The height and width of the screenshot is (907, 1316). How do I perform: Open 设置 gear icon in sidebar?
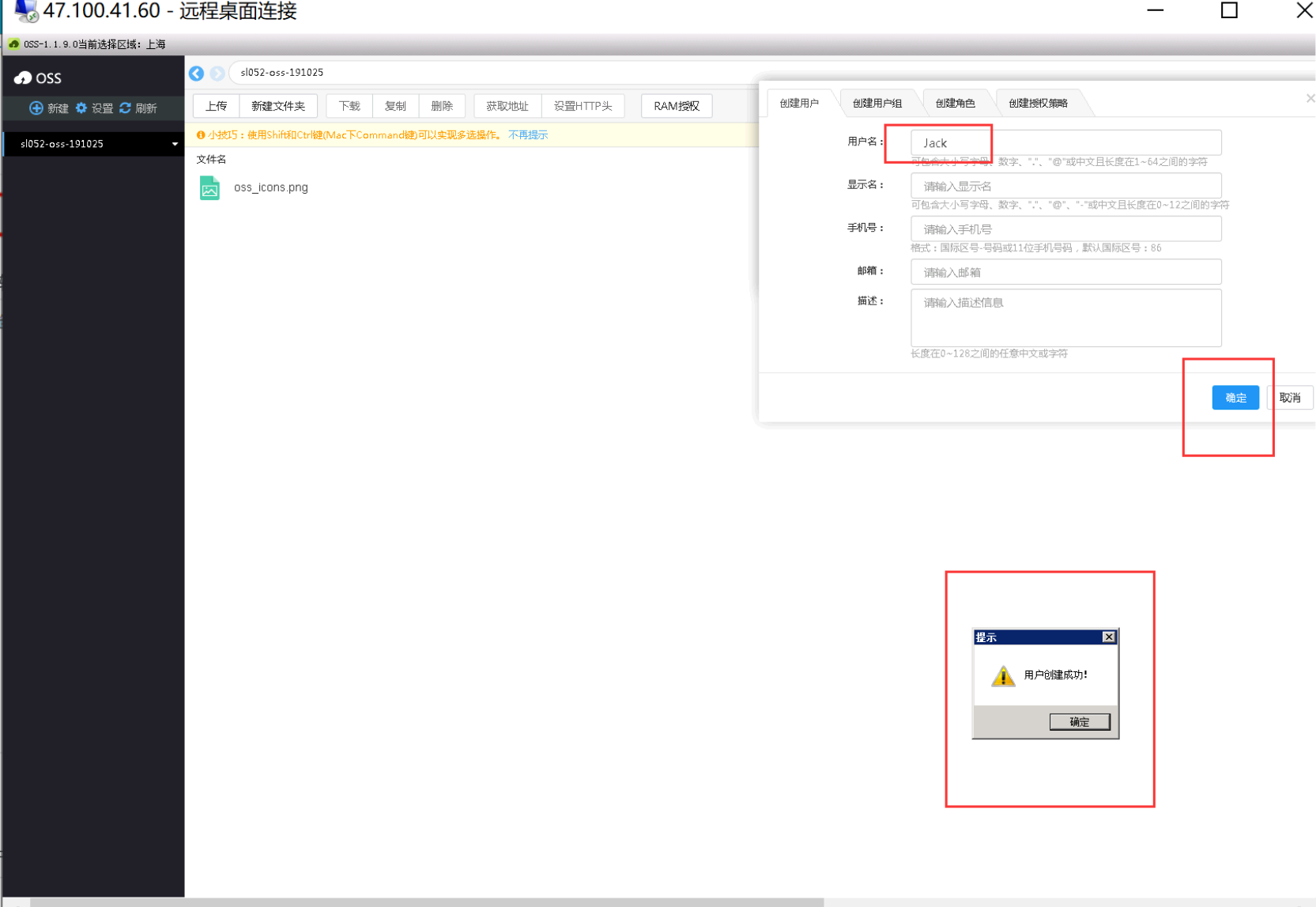tap(81, 108)
